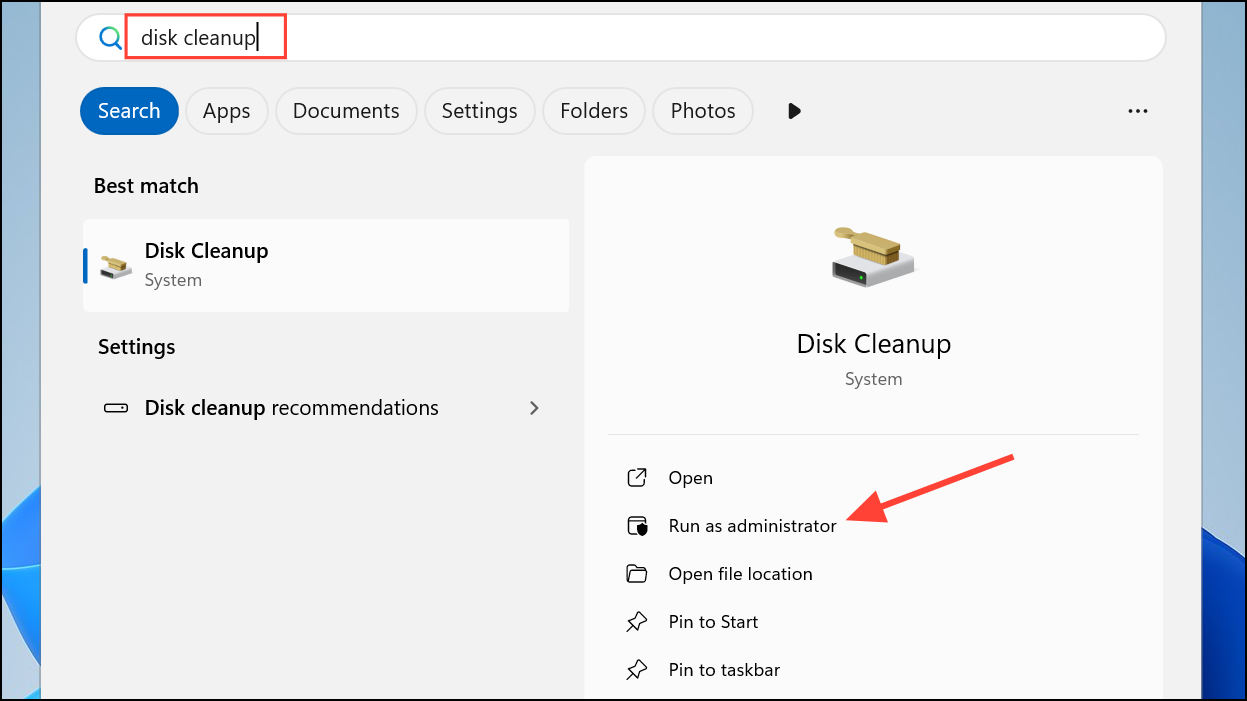The width and height of the screenshot is (1247, 701).
Task: Click the search box containing 'disk cleanup'
Action: [621, 38]
